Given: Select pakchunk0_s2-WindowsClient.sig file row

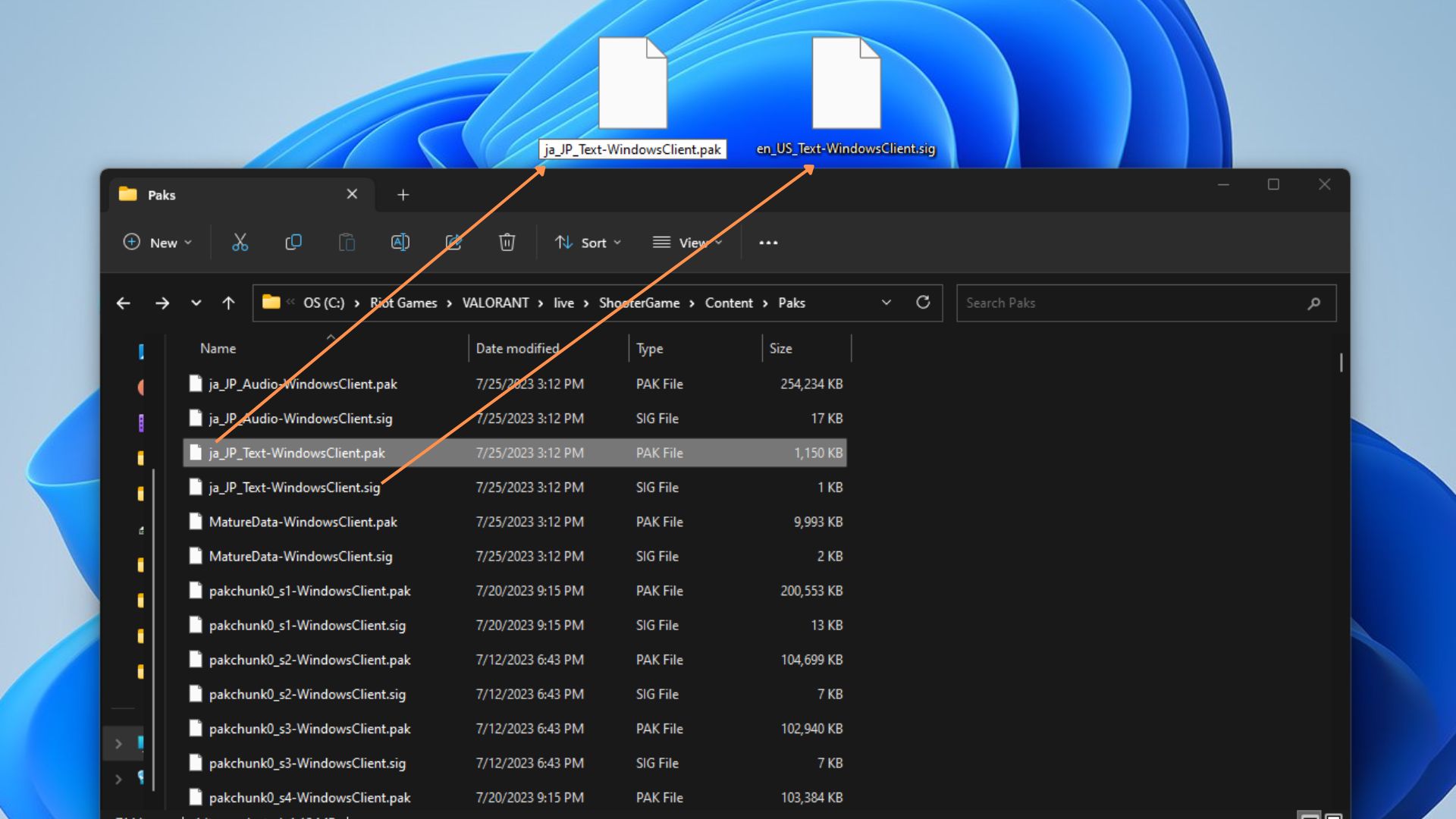Looking at the screenshot, I should tap(515, 695).
